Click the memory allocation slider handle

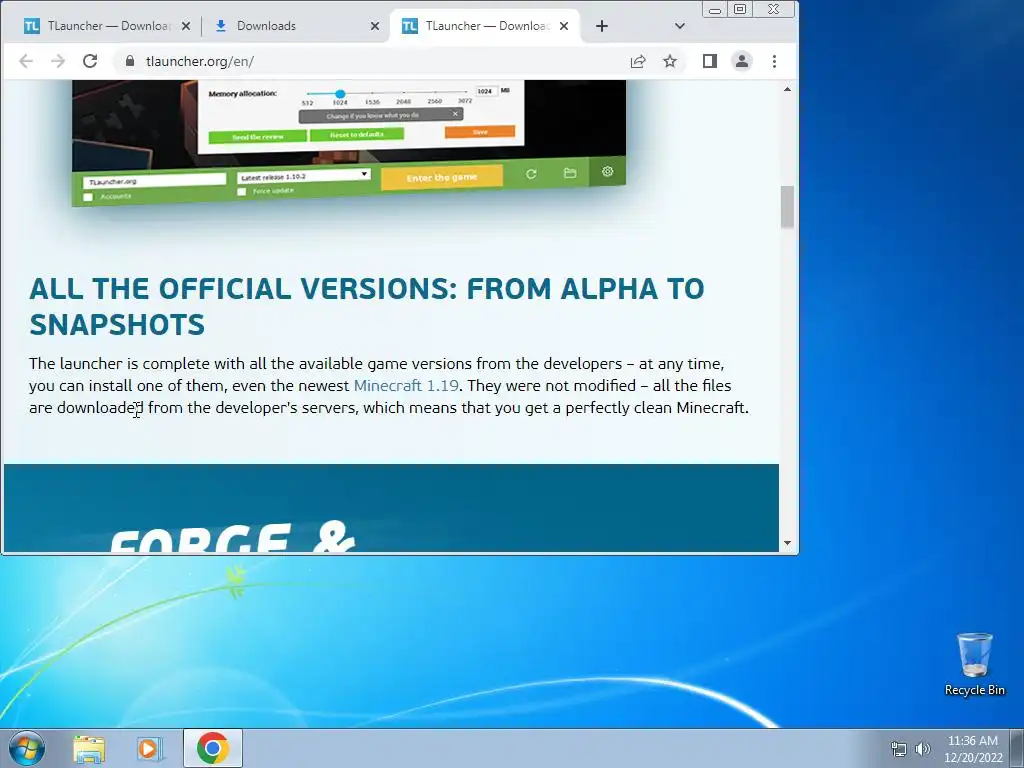click(x=340, y=94)
